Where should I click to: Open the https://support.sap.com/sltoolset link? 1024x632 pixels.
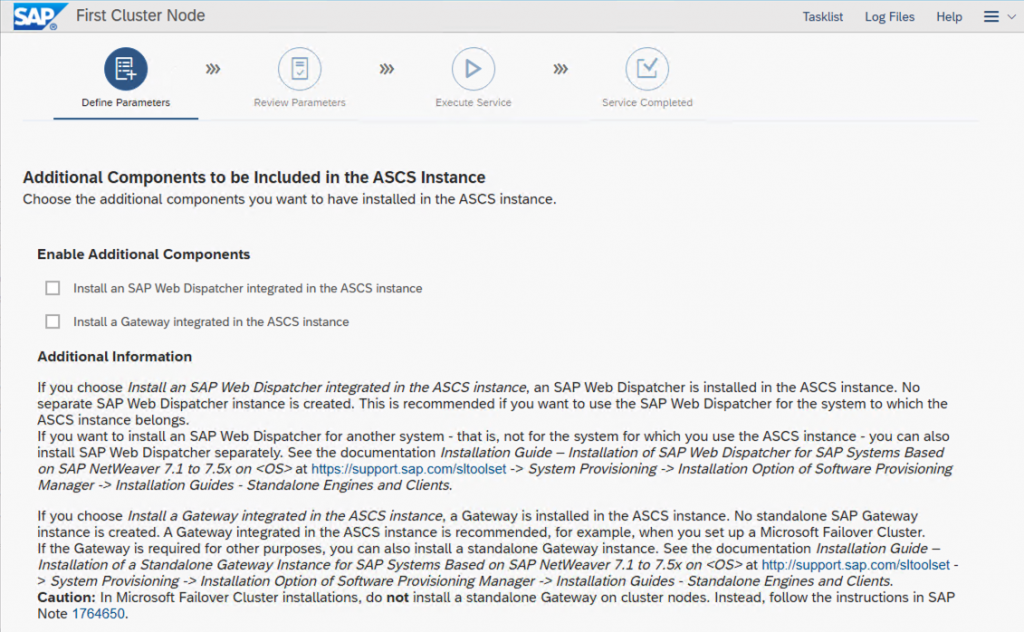coord(409,469)
